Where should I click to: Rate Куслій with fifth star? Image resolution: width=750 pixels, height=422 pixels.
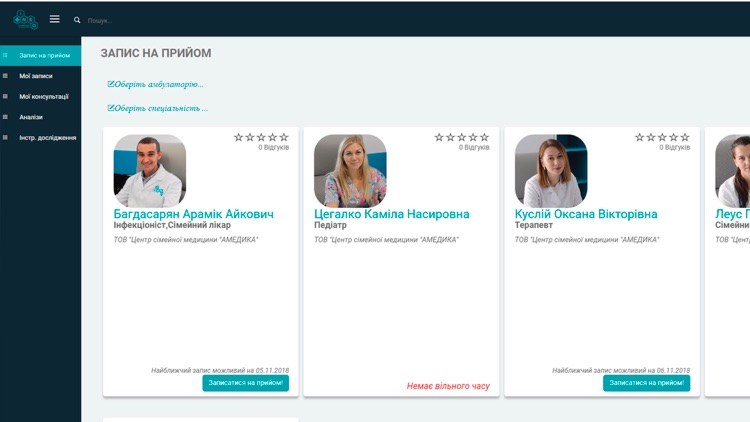[685, 137]
